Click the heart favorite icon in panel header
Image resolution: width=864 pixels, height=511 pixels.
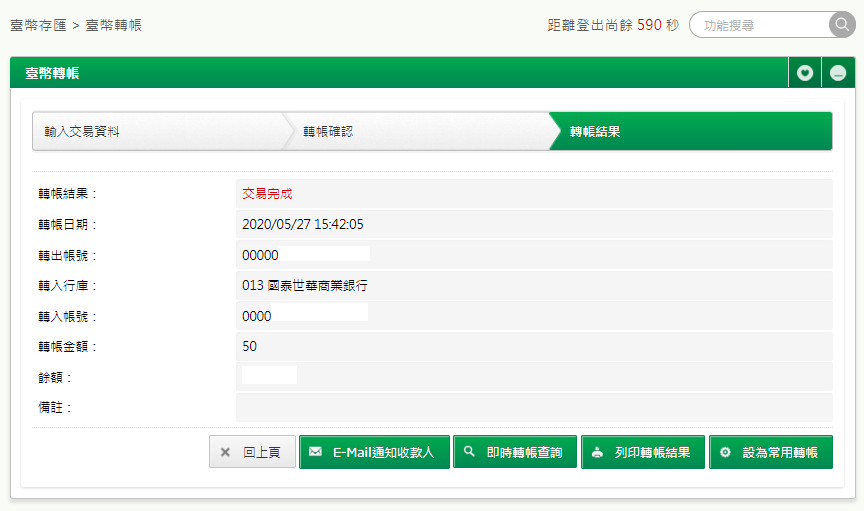pyautogui.click(x=804, y=73)
